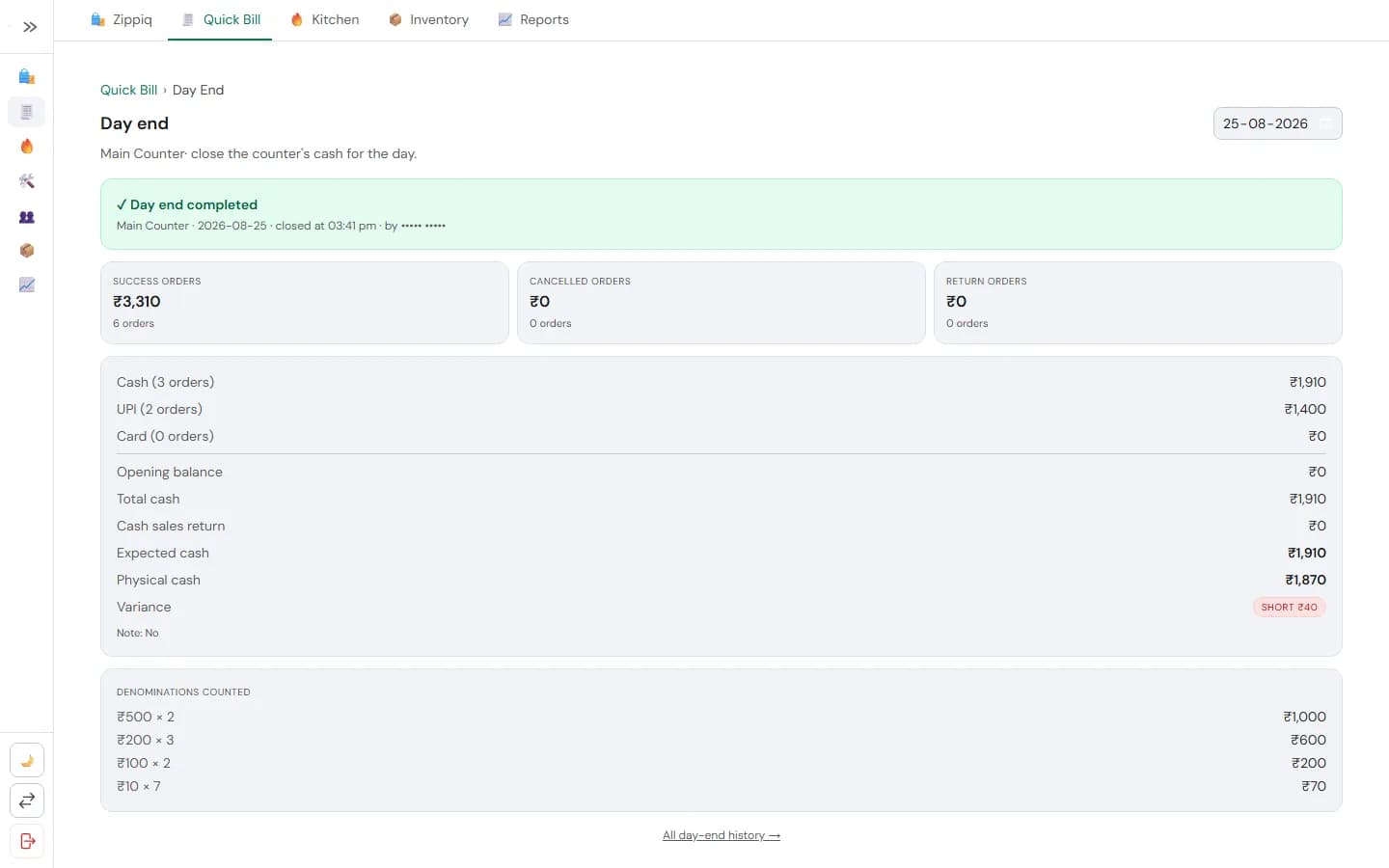Click the Opening balance label
The image size is (1389, 868).
tap(170, 472)
